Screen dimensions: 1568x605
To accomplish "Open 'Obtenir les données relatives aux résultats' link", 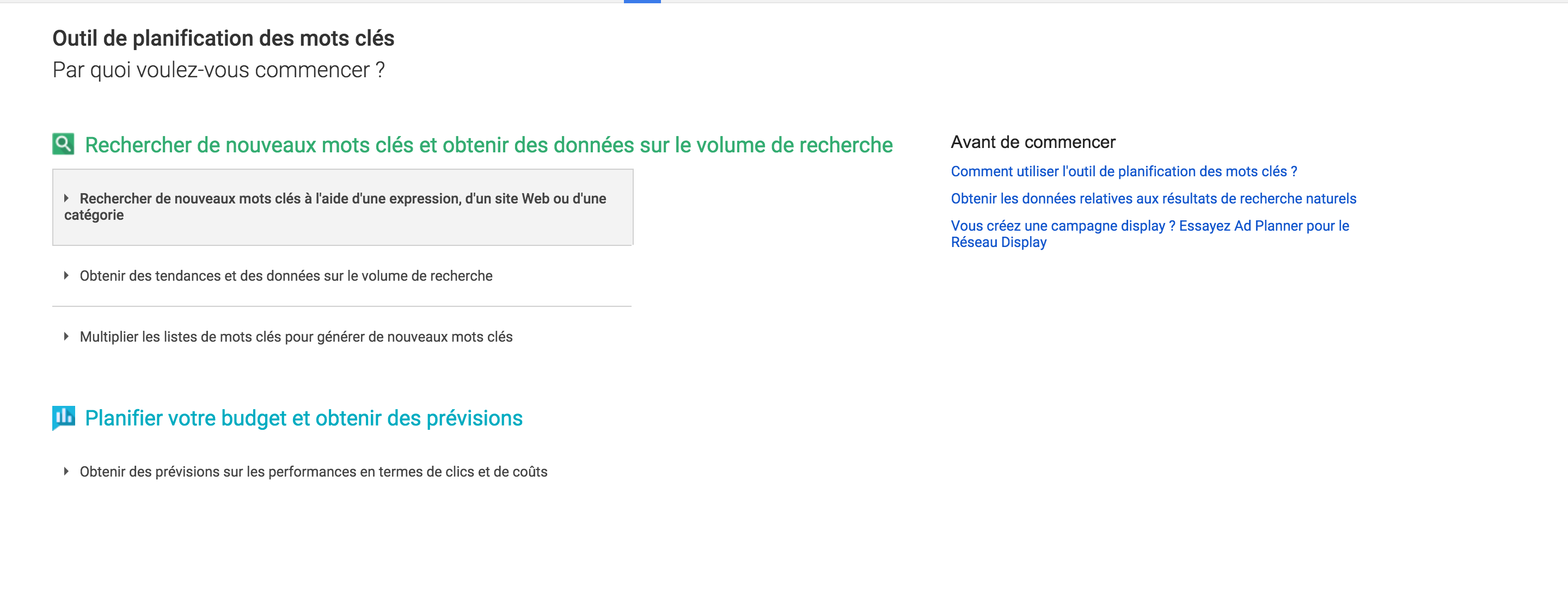I will tap(1154, 199).
